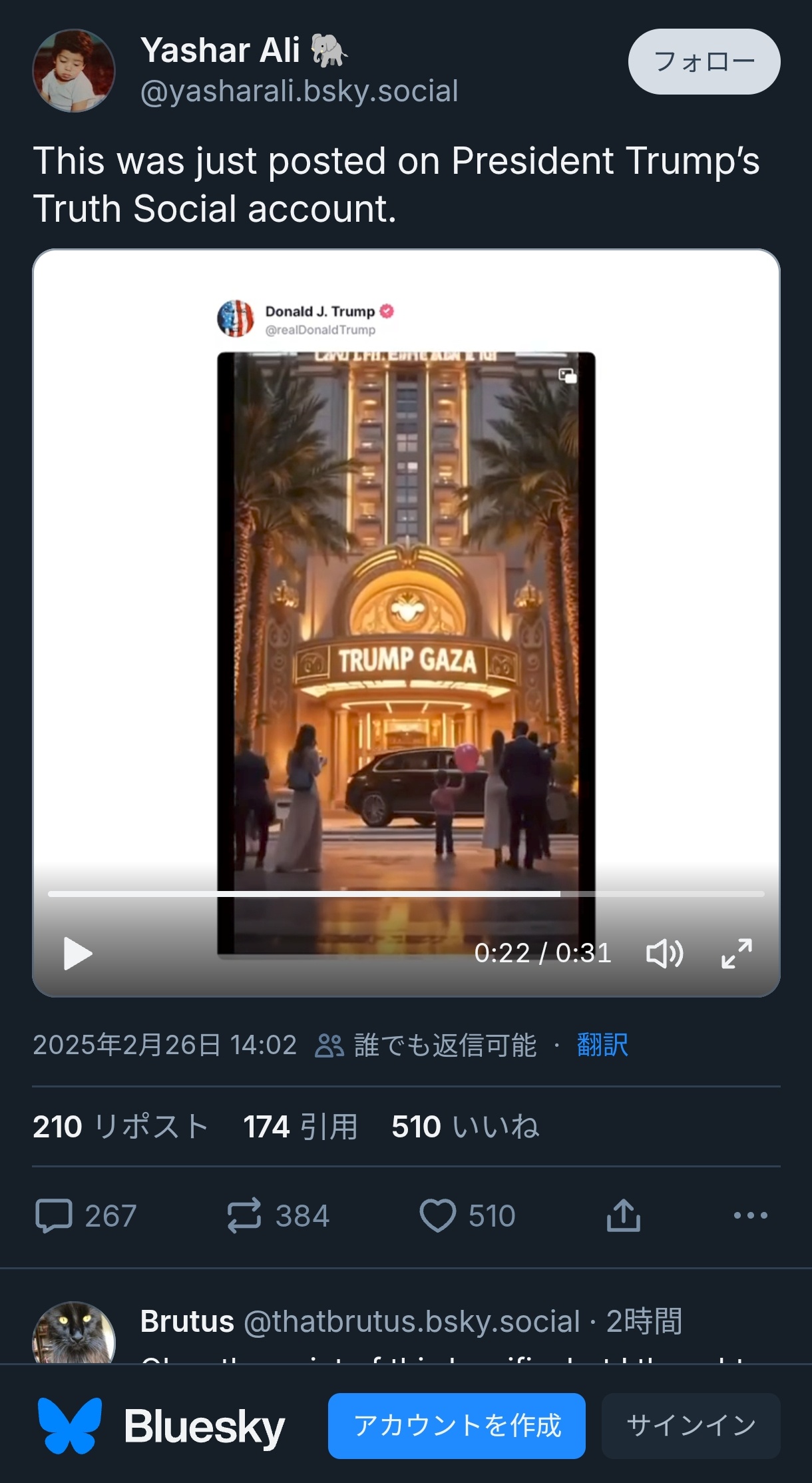812x1483 pixels.
Task: Open the 誰でも返信可能 reply settings
Action: click(426, 1045)
